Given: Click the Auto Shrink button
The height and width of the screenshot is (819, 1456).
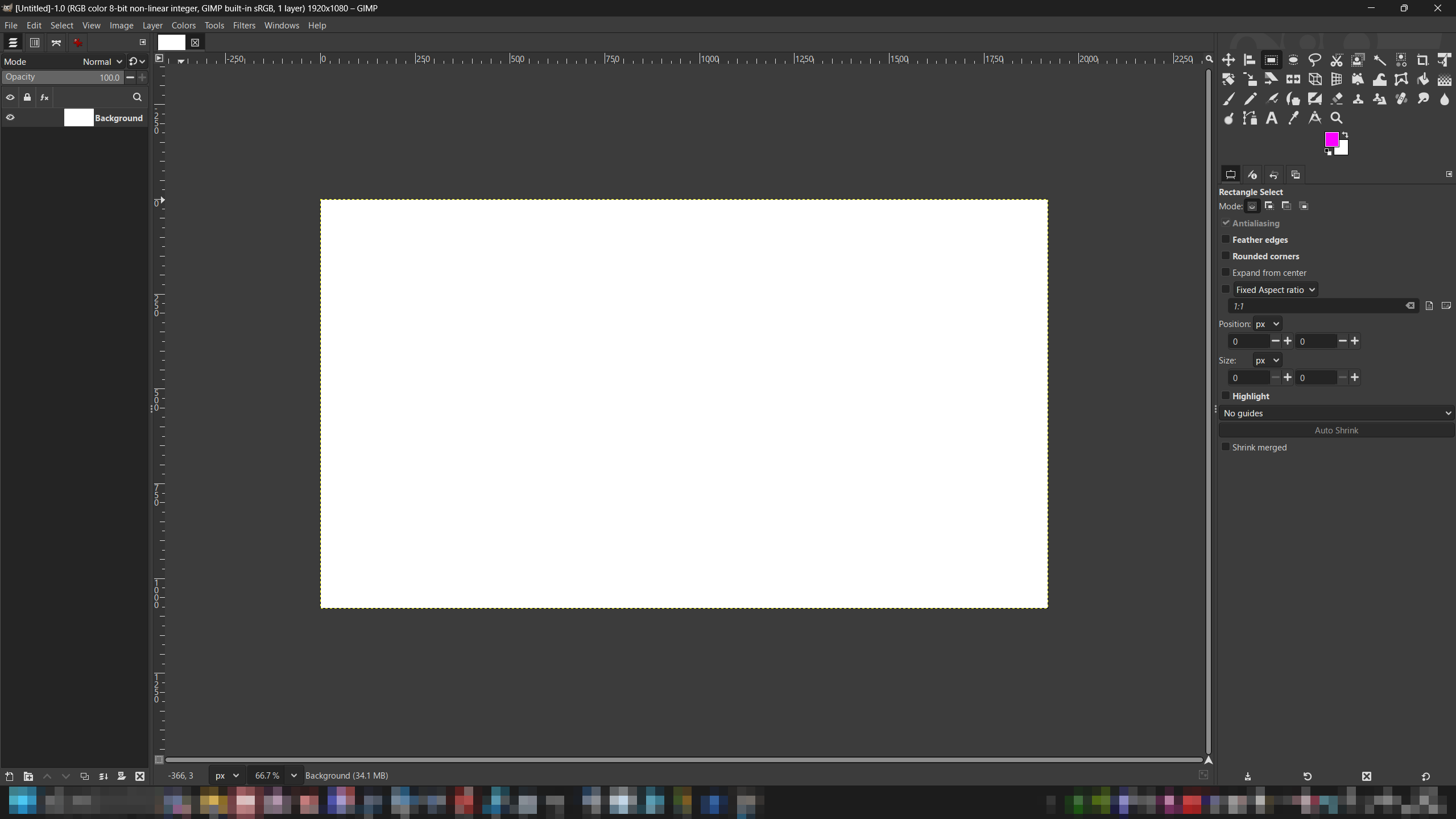Looking at the screenshot, I should pos(1335,431).
